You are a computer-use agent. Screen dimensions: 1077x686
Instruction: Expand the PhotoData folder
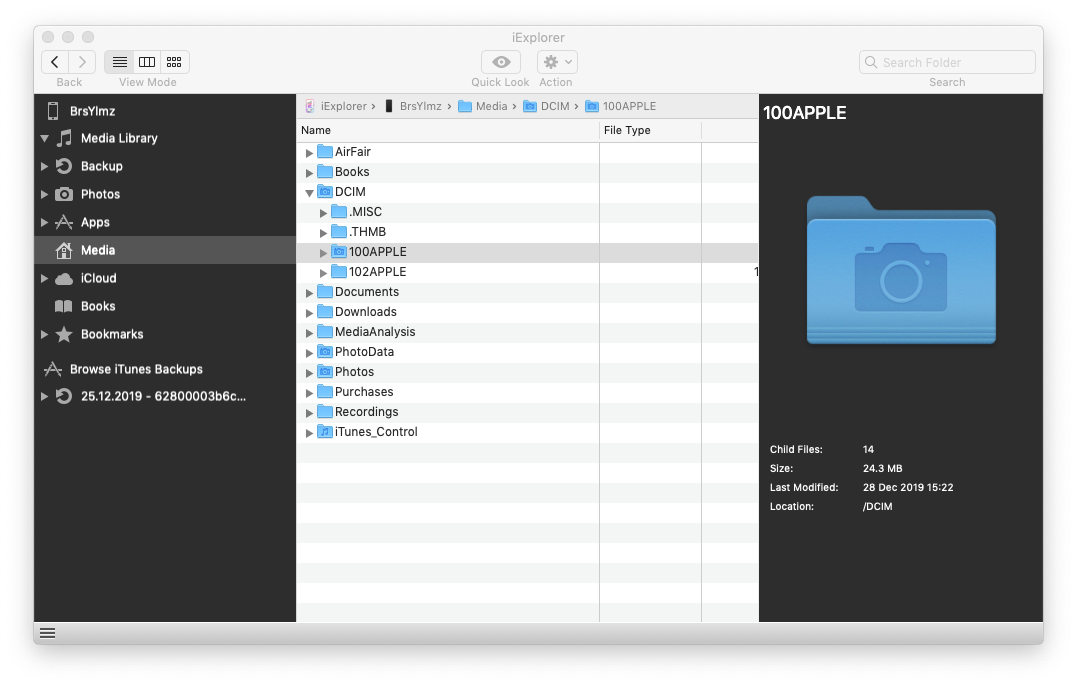(309, 352)
